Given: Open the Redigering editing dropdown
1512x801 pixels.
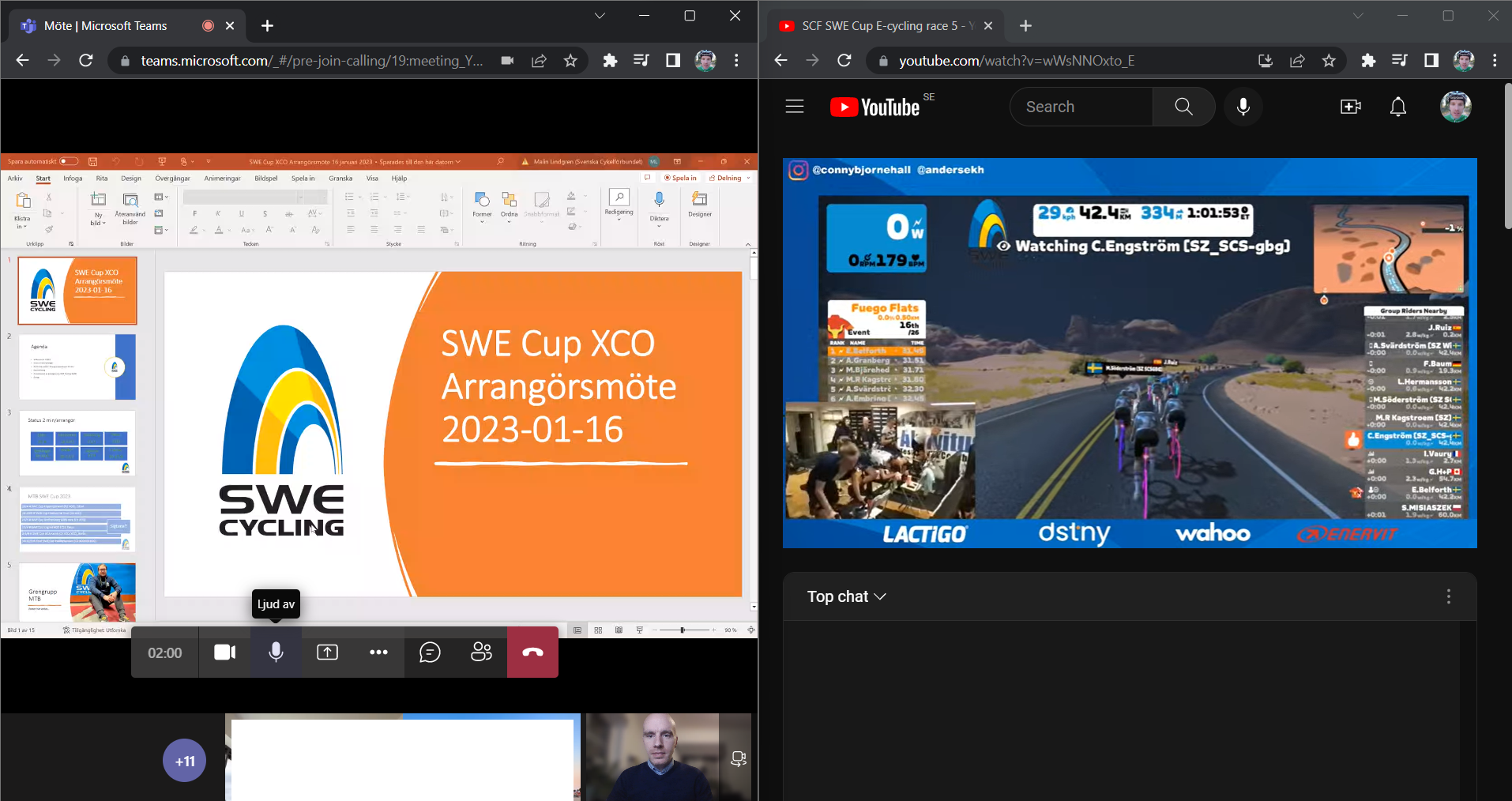Looking at the screenshot, I should click(619, 204).
